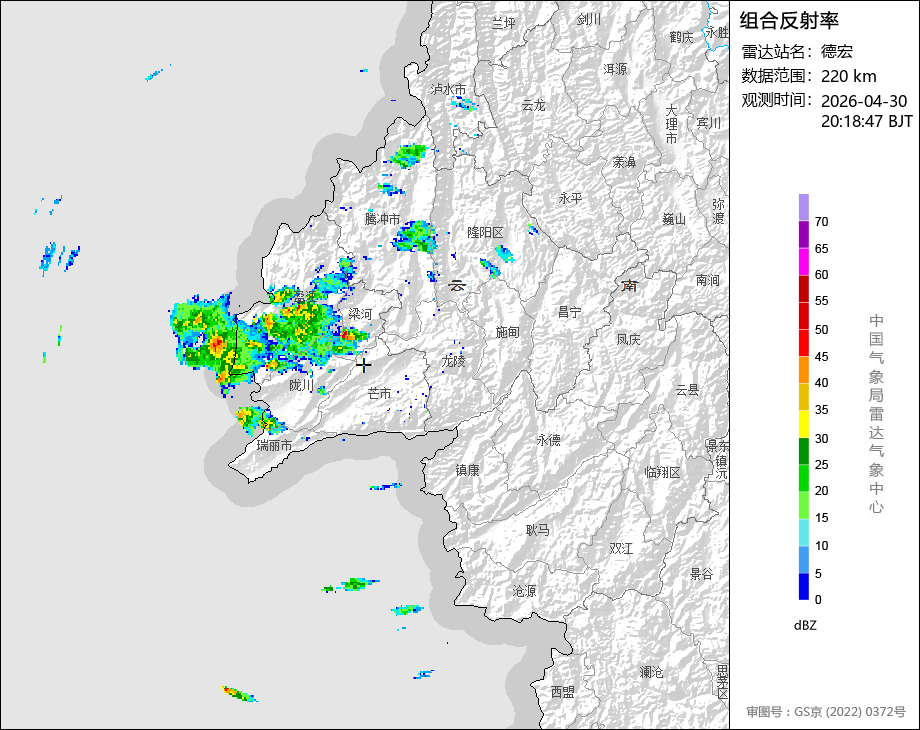920x730 pixels.
Task: Click the 临翔区 map label
Action: tap(662, 472)
